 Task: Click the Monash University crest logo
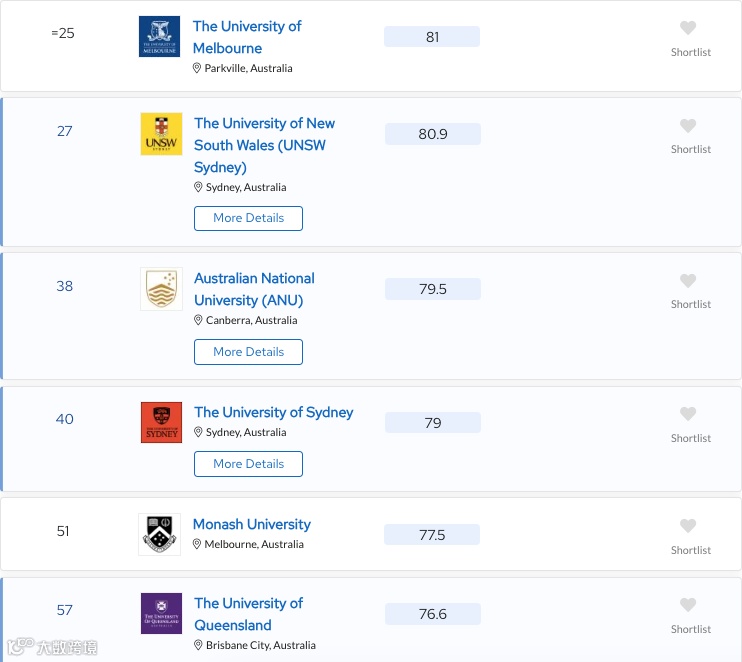point(160,534)
